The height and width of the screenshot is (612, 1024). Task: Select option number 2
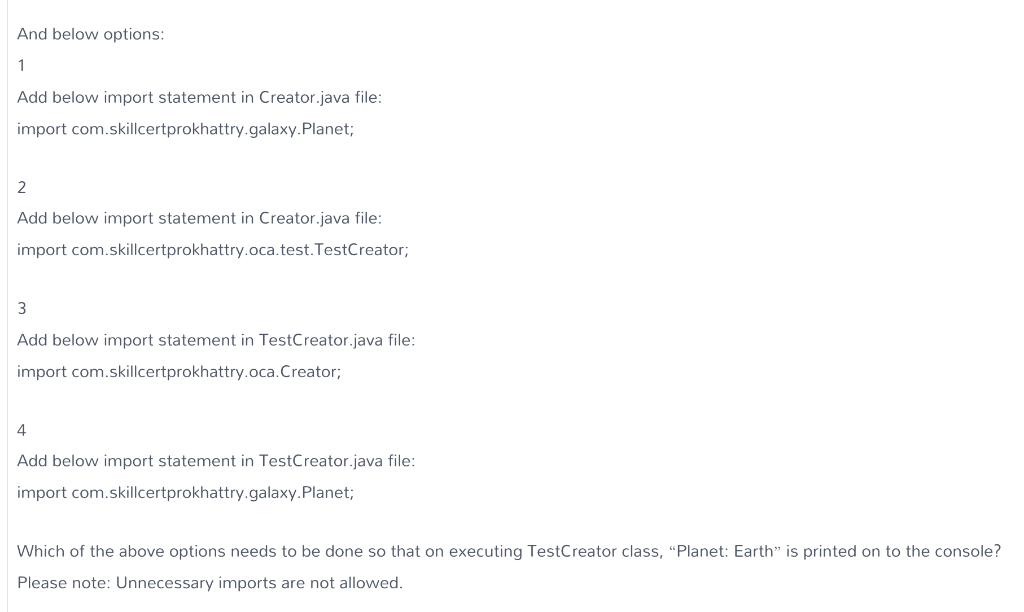(22, 187)
